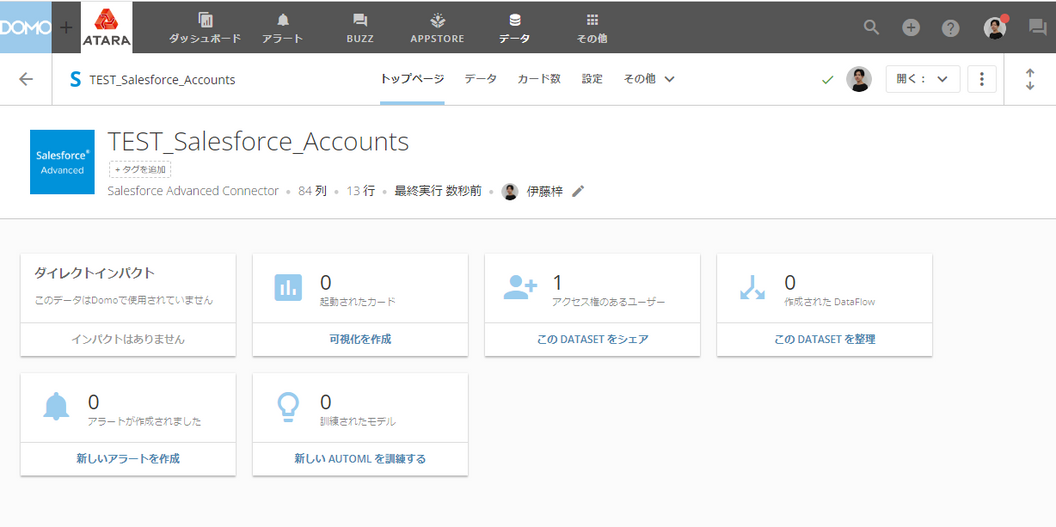Open the アラート bell navigation item
The height and width of the screenshot is (527, 1056).
(x=283, y=28)
